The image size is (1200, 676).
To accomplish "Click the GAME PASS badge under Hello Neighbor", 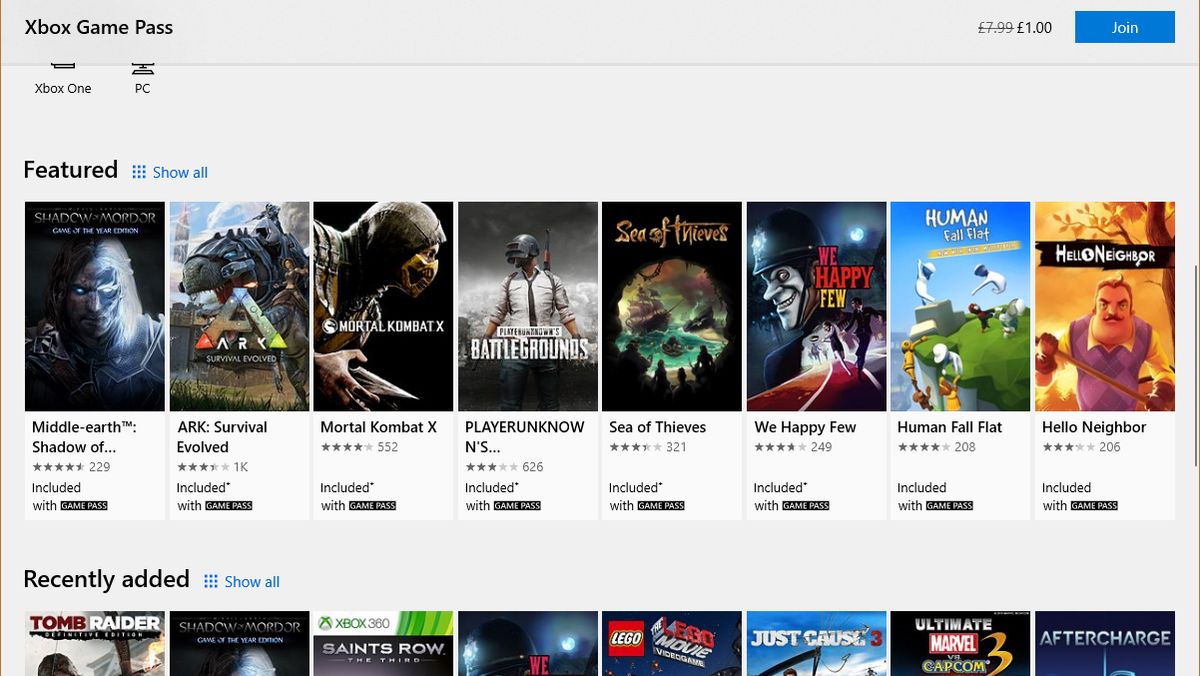I will (1094, 505).
